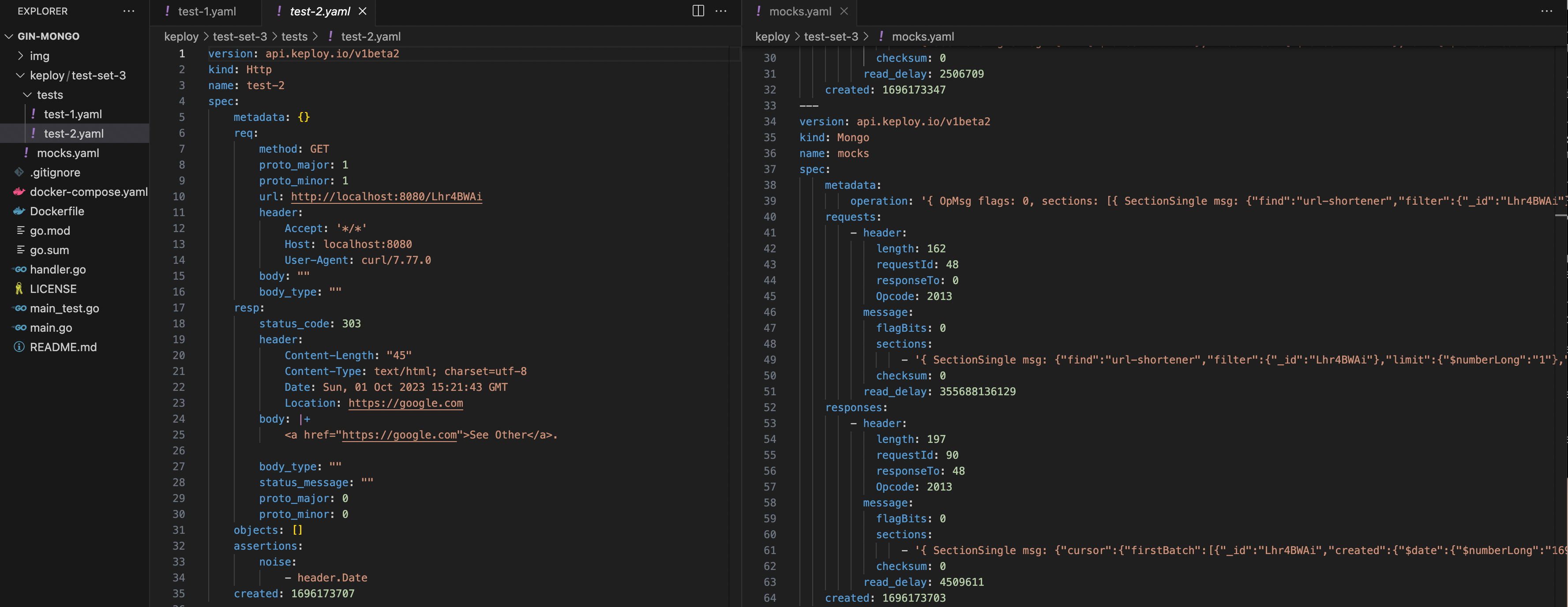1568x607 pixels.
Task: Click tests in the left breadcrumb
Action: click(295, 37)
